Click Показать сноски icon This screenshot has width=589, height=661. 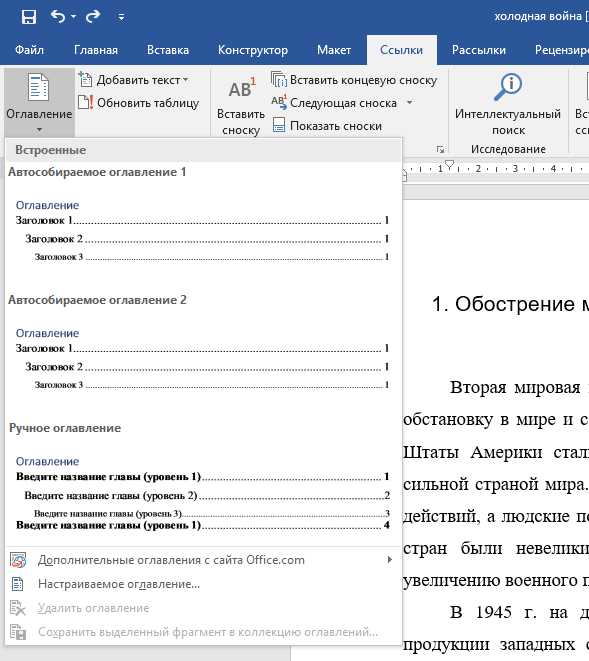(279, 125)
